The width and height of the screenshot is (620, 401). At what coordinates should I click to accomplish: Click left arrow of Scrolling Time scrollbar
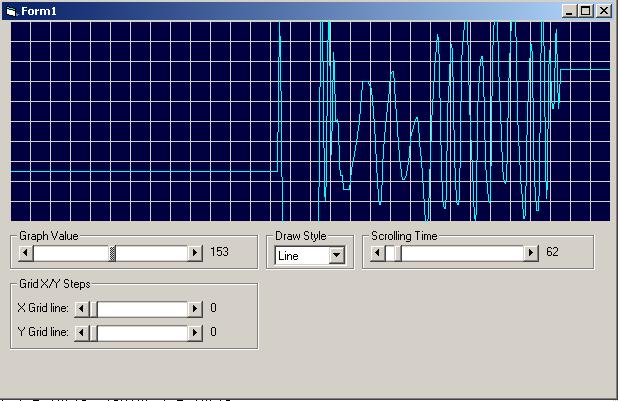[x=377, y=254]
